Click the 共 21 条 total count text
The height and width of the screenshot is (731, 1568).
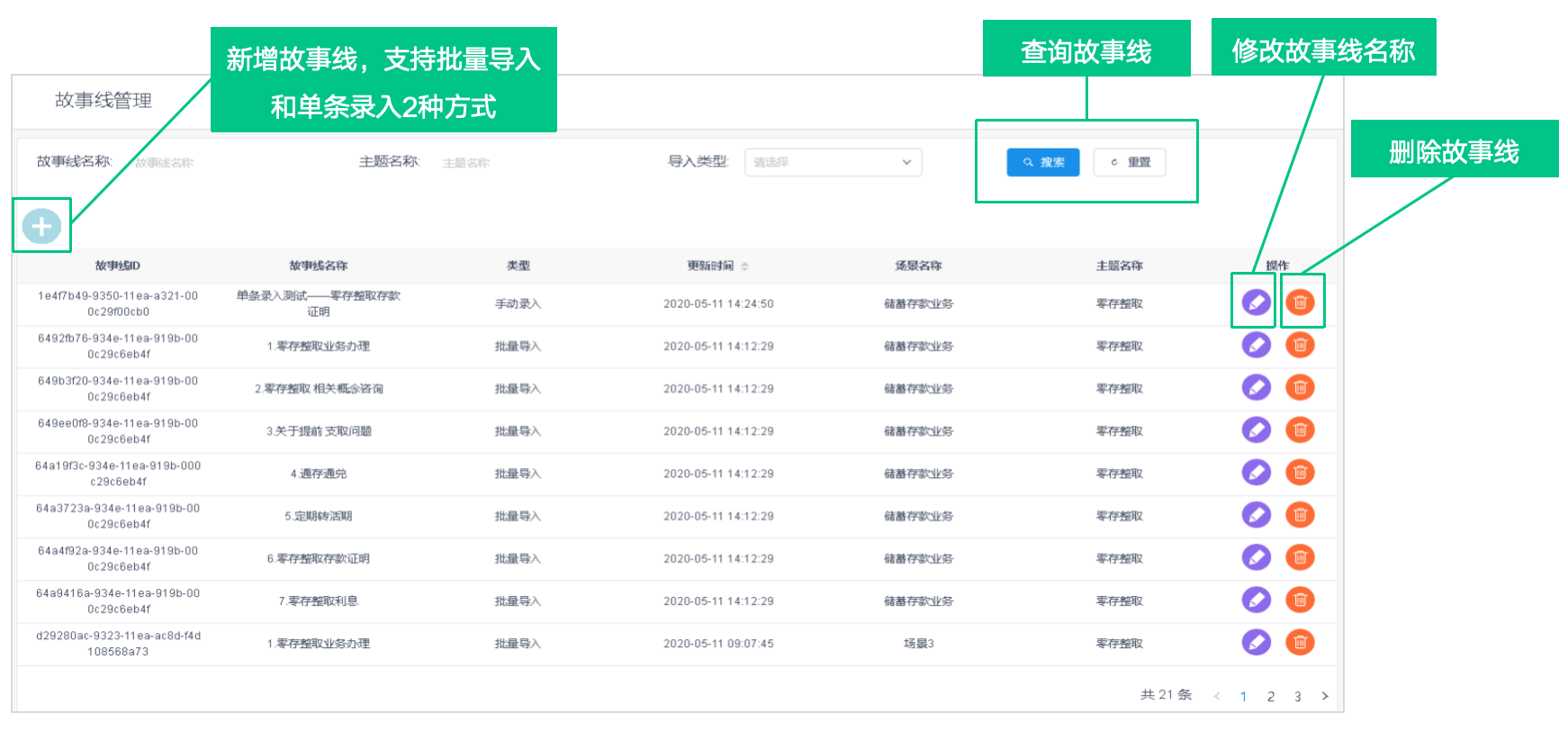[1166, 694]
